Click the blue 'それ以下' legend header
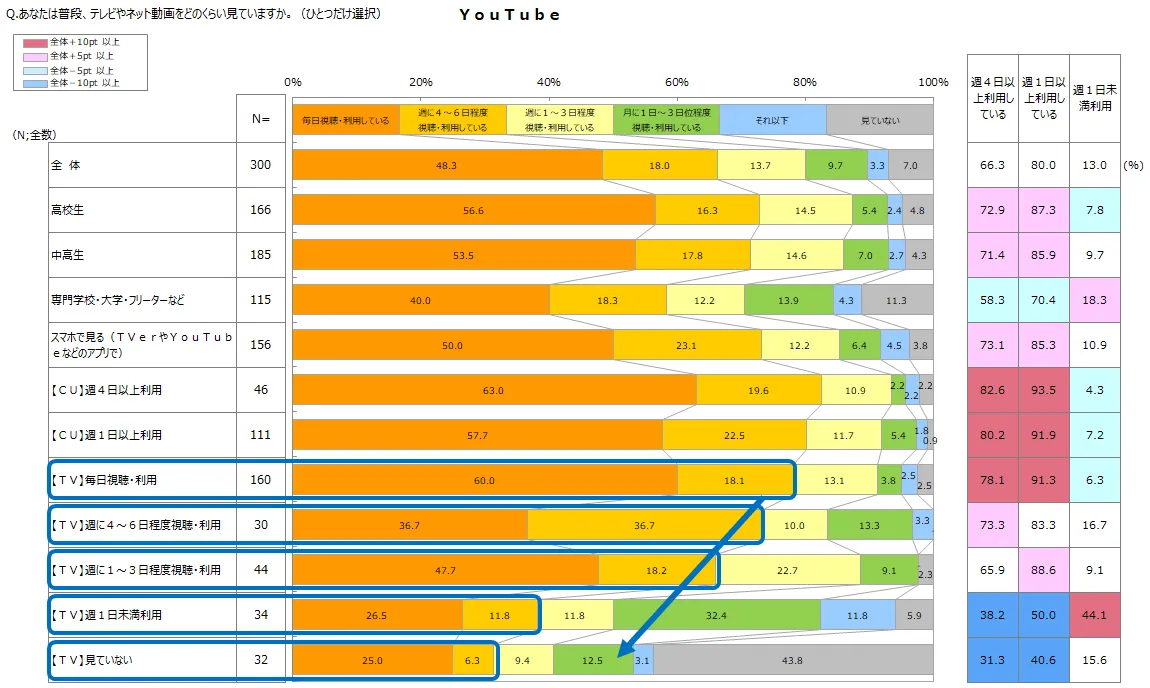 coord(773,120)
